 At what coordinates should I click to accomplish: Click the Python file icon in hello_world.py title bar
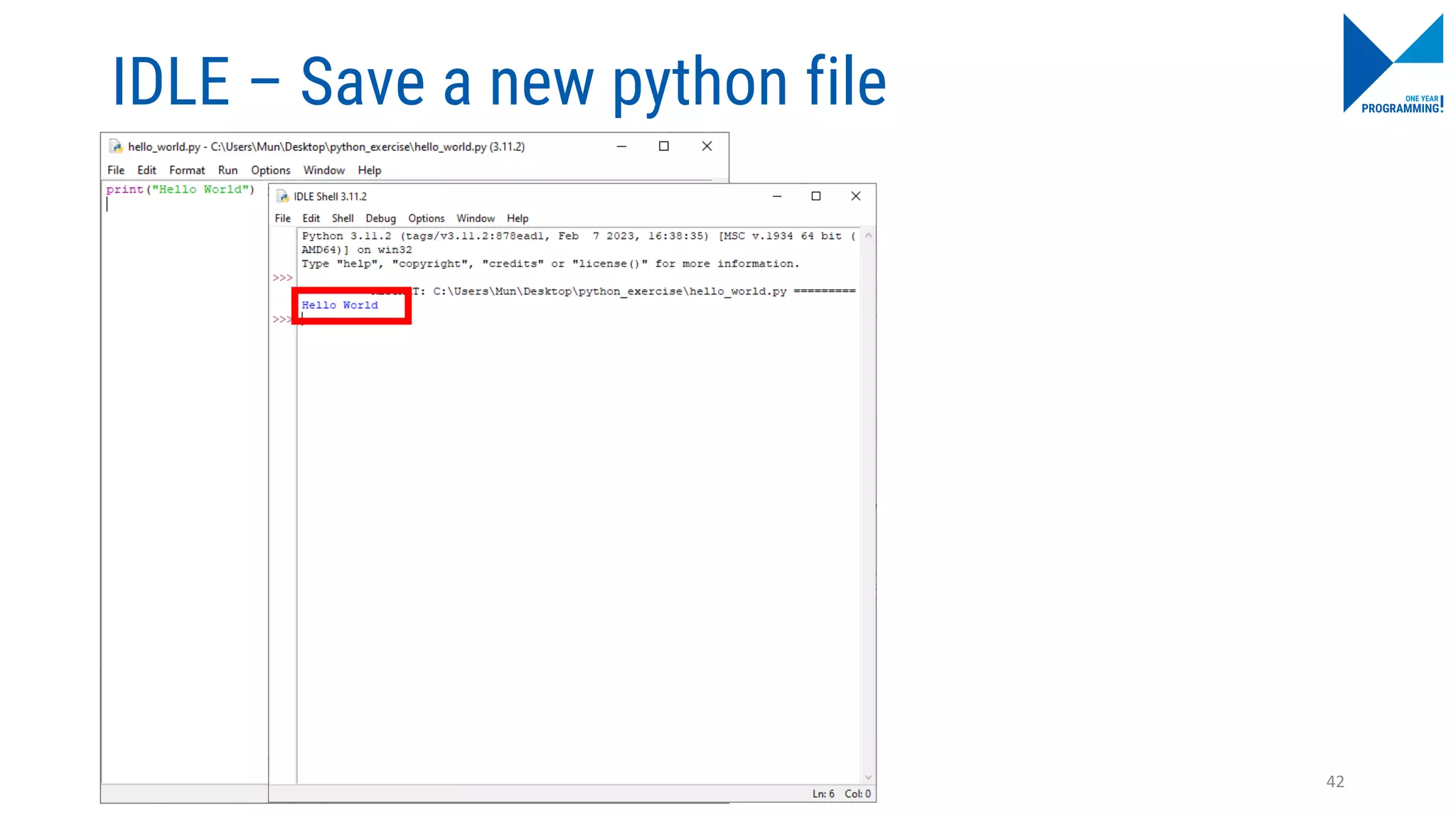pyautogui.click(x=116, y=146)
